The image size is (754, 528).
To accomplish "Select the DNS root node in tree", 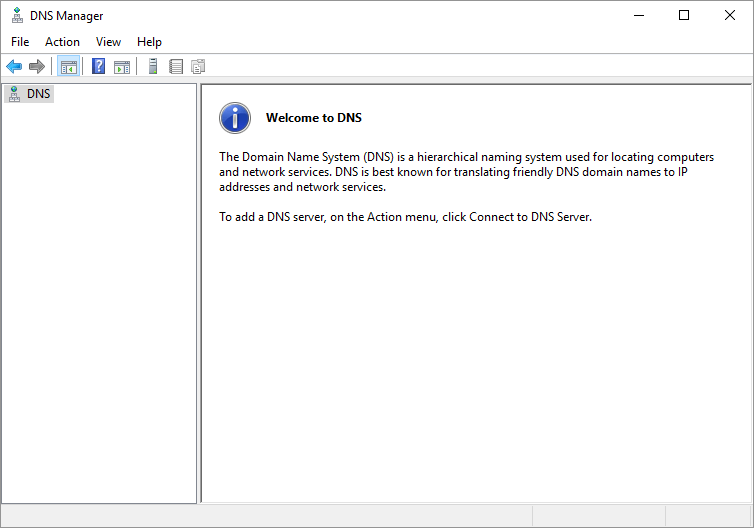I will [x=29, y=94].
